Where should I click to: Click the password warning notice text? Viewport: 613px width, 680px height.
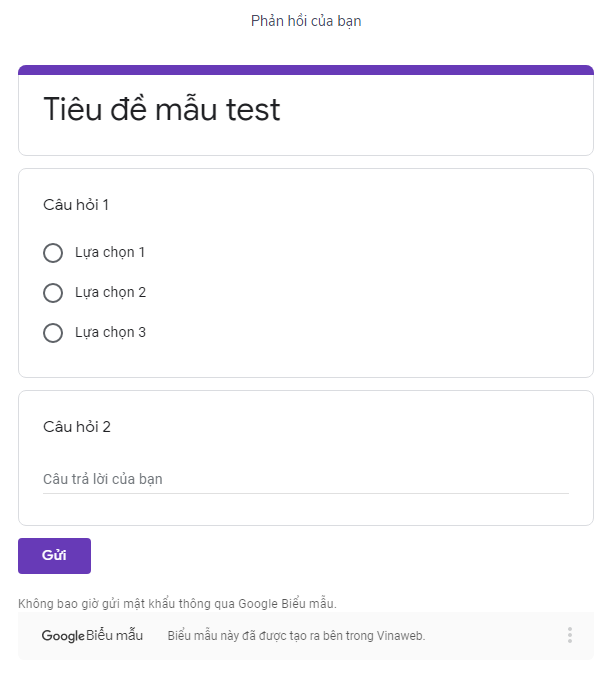(177, 604)
